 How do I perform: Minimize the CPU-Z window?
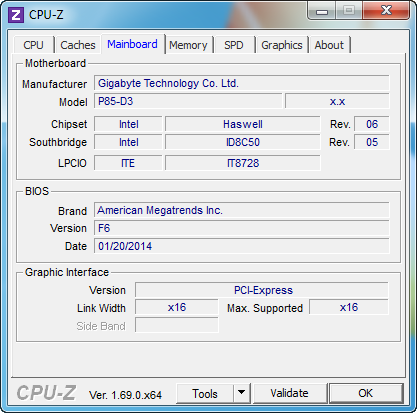point(322,11)
